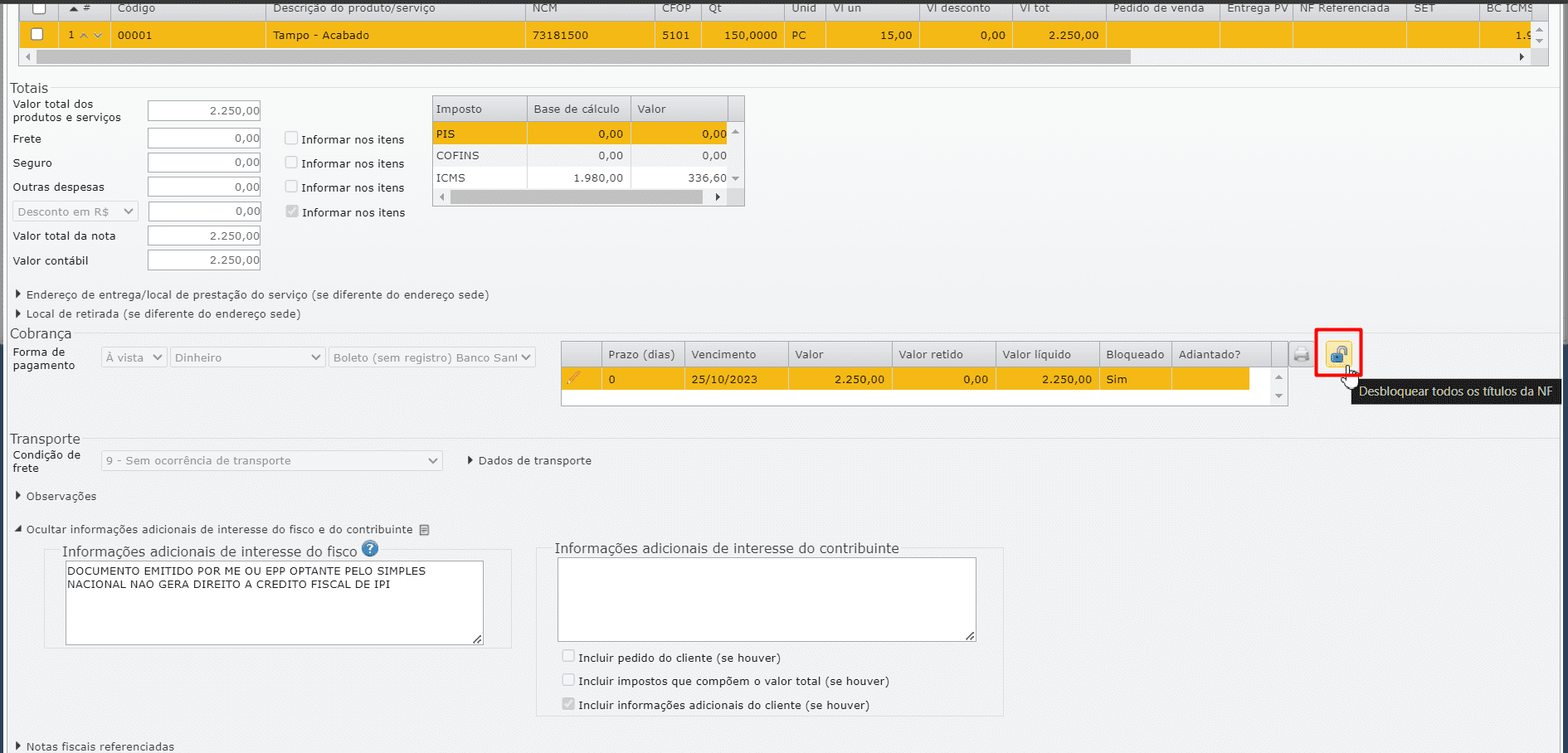This screenshot has width=1568, height=753.
Task: Click right arrow of items table scrollbar
Action: [1522, 57]
